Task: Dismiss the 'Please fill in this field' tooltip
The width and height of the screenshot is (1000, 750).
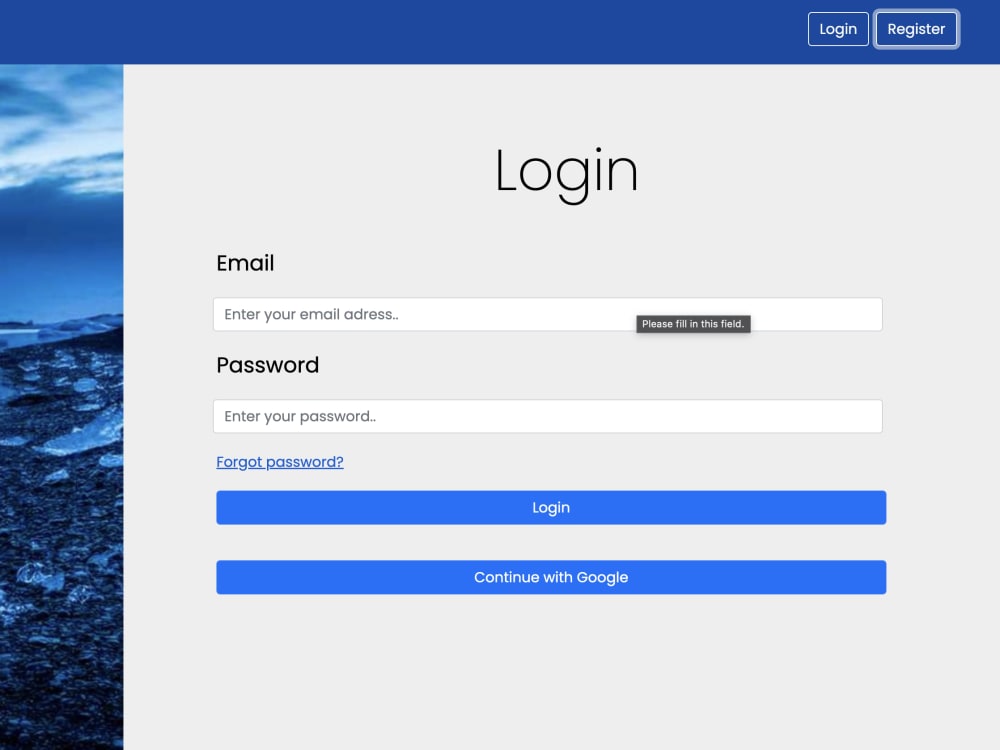Action: click(x=692, y=324)
